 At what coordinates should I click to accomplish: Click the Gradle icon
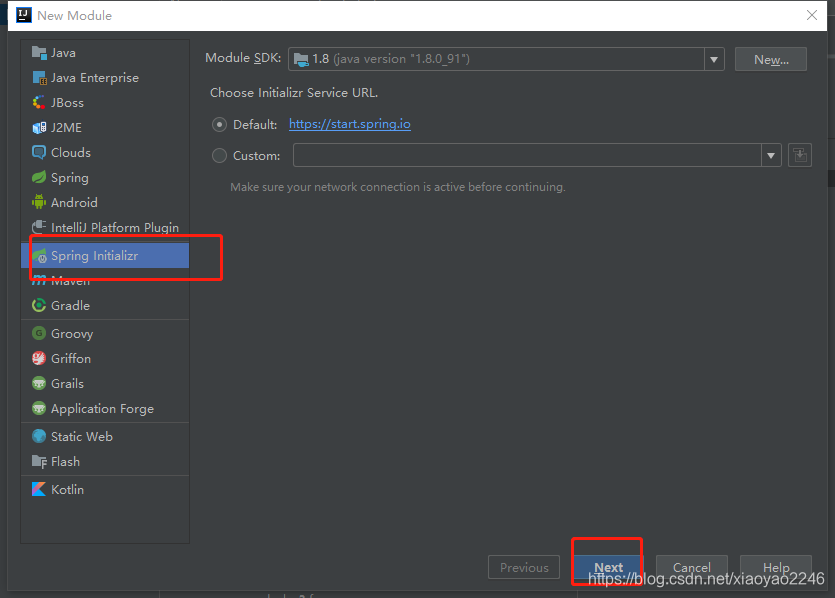coord(39,306)
